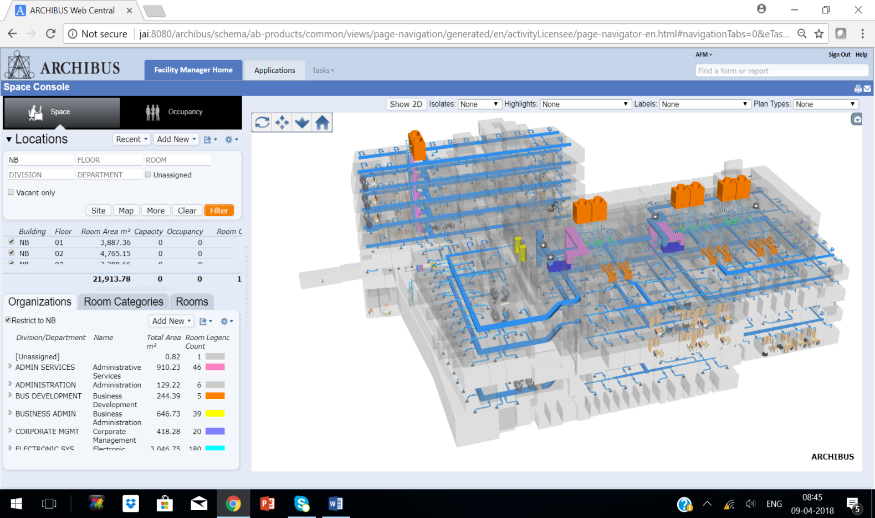Click the rotate/refresh 3D view icon
Viewport: 875px width, 518px height.
(262, 122)
